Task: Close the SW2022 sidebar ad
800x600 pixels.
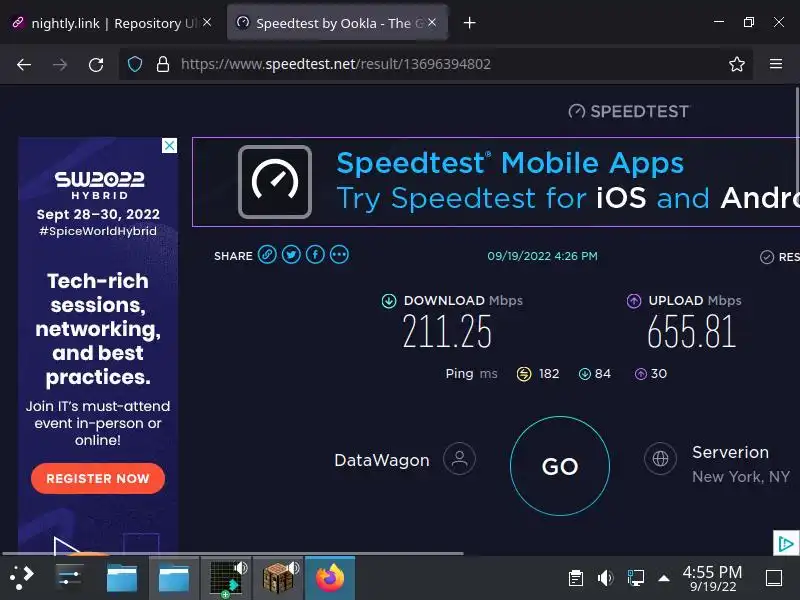Action: tap(169, 145)
